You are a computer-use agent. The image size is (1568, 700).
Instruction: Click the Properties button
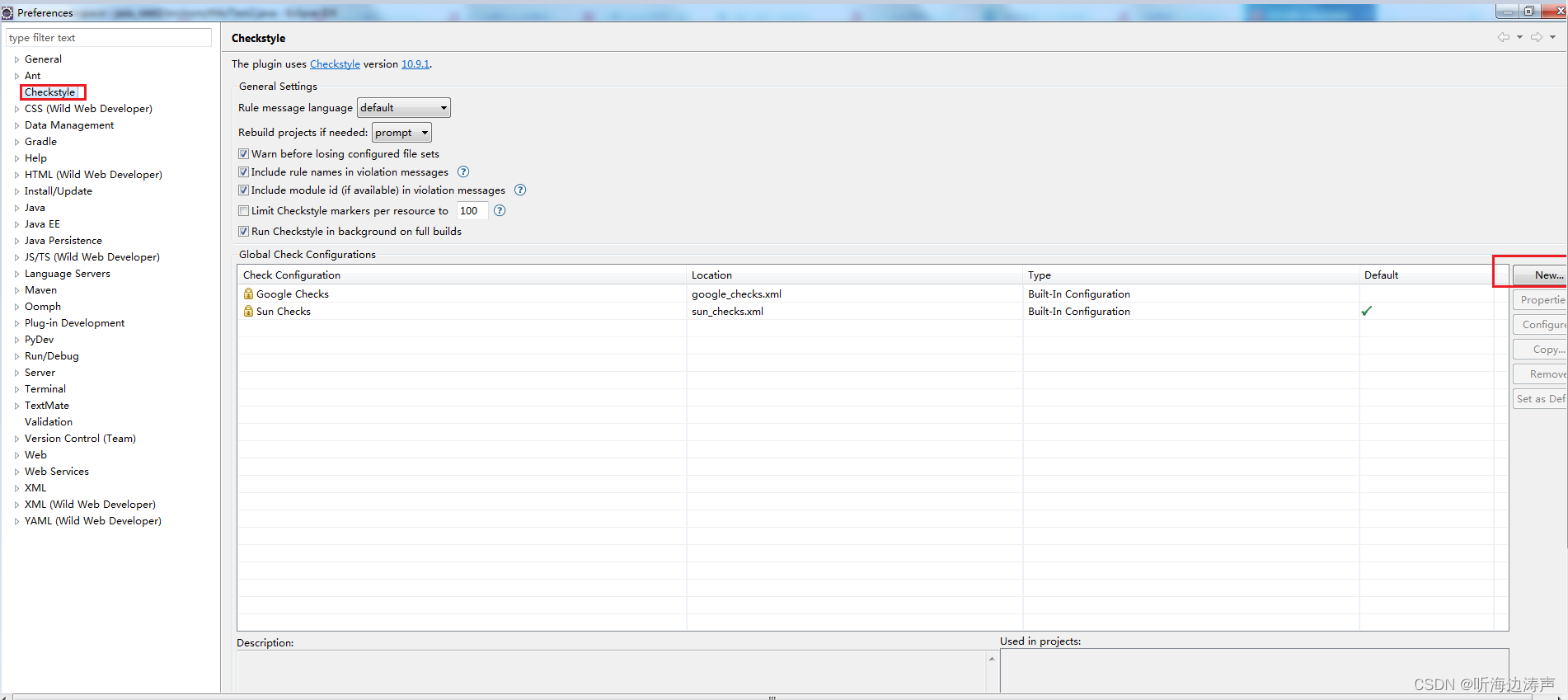(x=1540, y=300)
